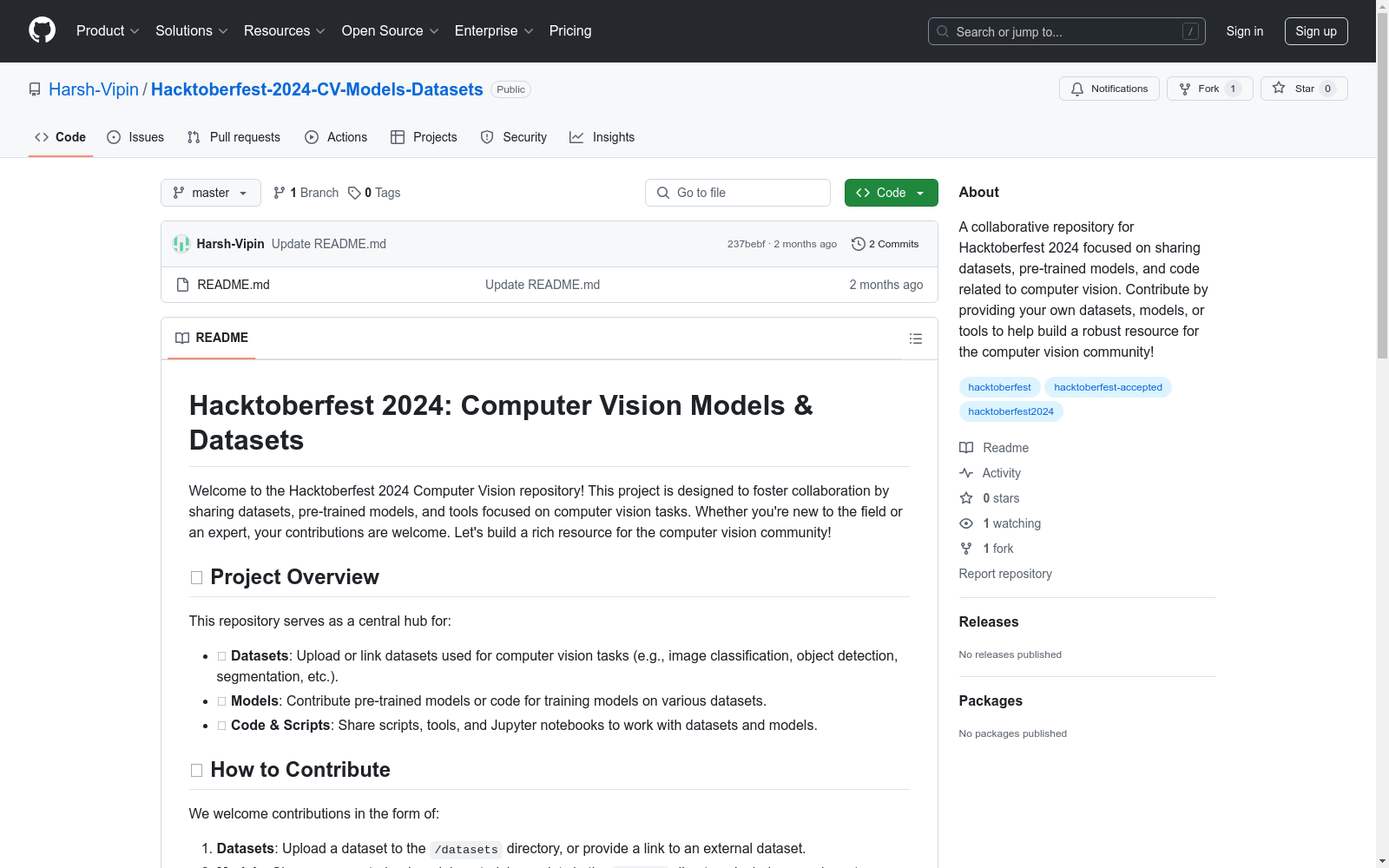
Task: Select the hacktoberfest-accepted topic tag
Action: tap(1108, 387)
